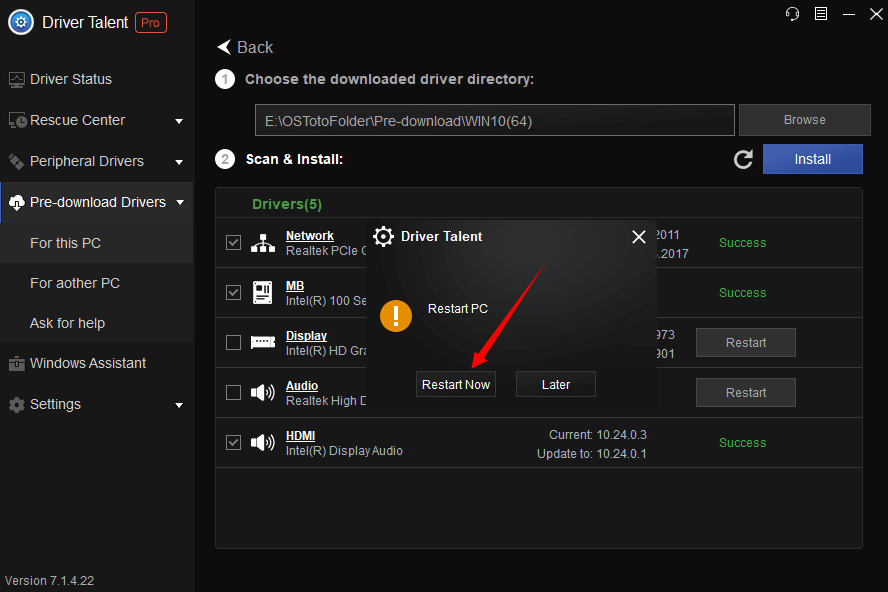Open the Settings label in sidebar
The height and width of the screenshot is (592, 888).
click(55, 404)
